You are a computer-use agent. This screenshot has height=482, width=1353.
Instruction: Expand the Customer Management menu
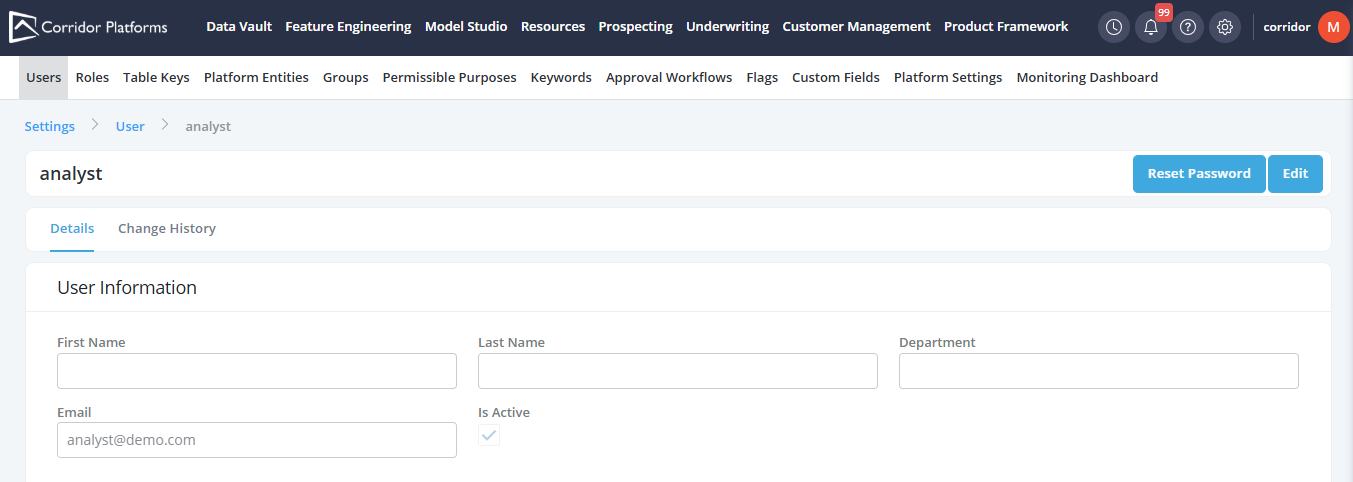tap(856, 27)
